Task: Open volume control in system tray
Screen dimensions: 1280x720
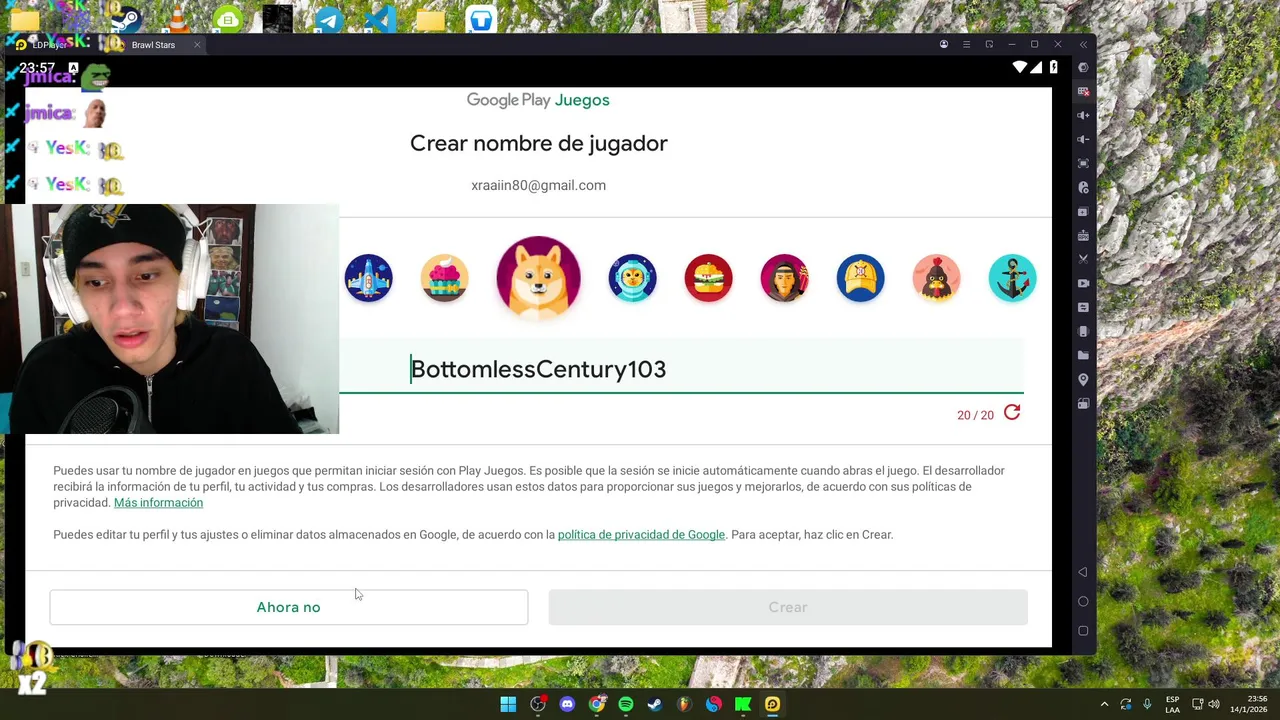Action: coord(1213,704)
